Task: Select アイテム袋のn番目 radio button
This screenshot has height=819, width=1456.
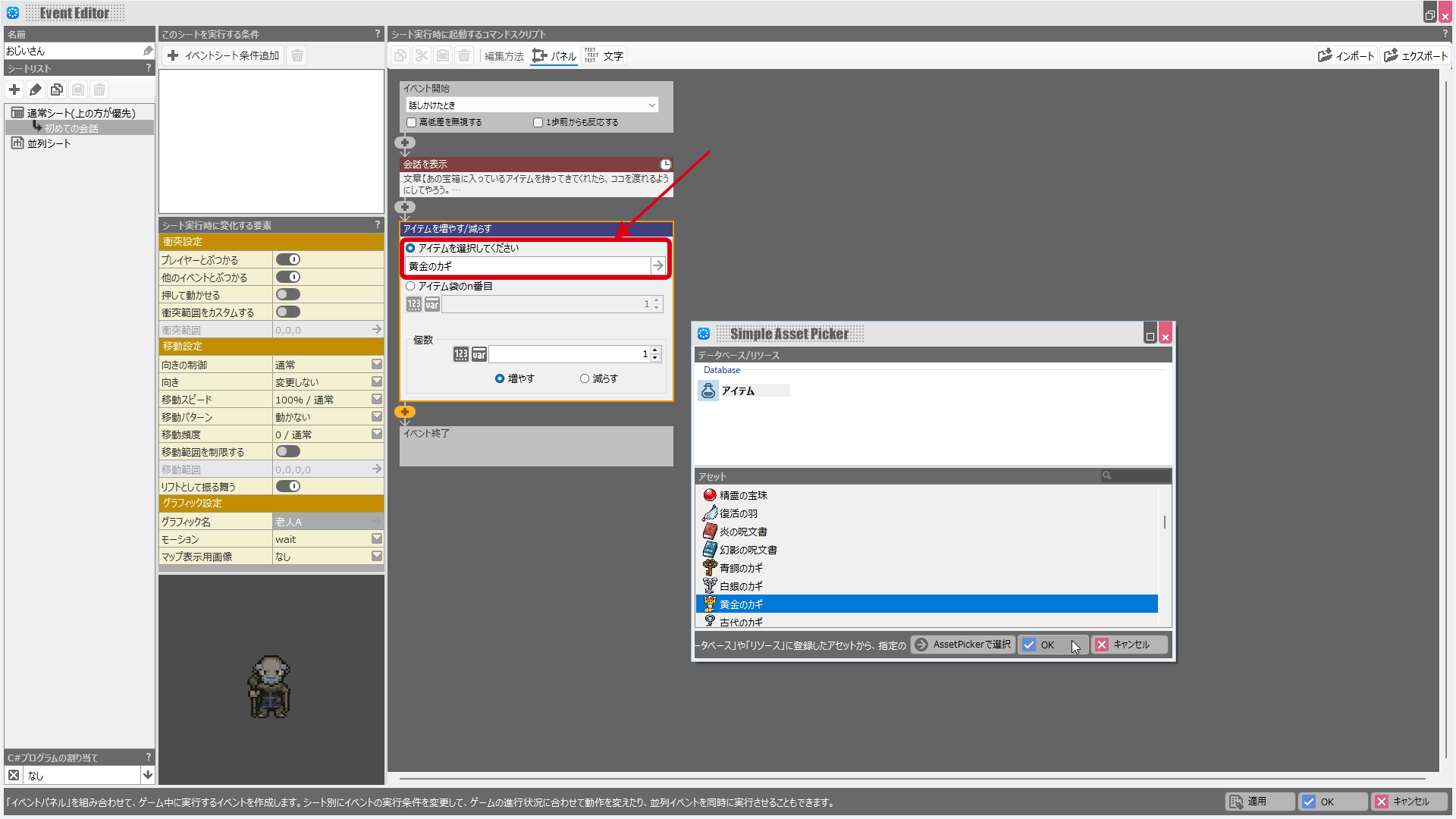Action: (x=410, y=286)
